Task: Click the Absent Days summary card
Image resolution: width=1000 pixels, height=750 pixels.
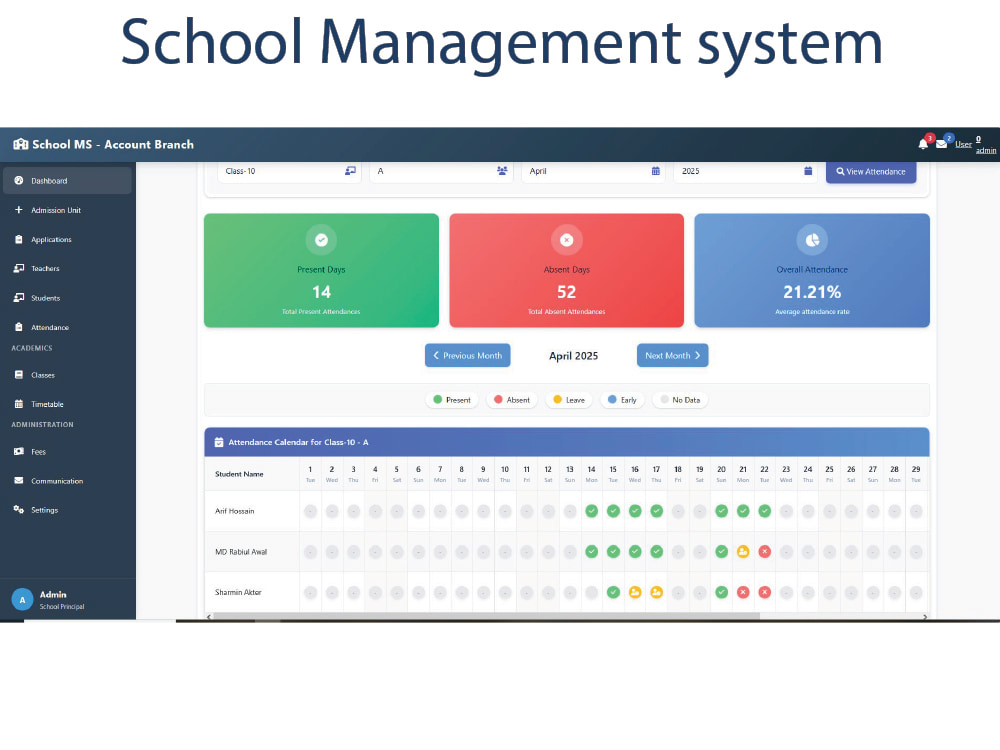Action: click(x=566, y=270)
